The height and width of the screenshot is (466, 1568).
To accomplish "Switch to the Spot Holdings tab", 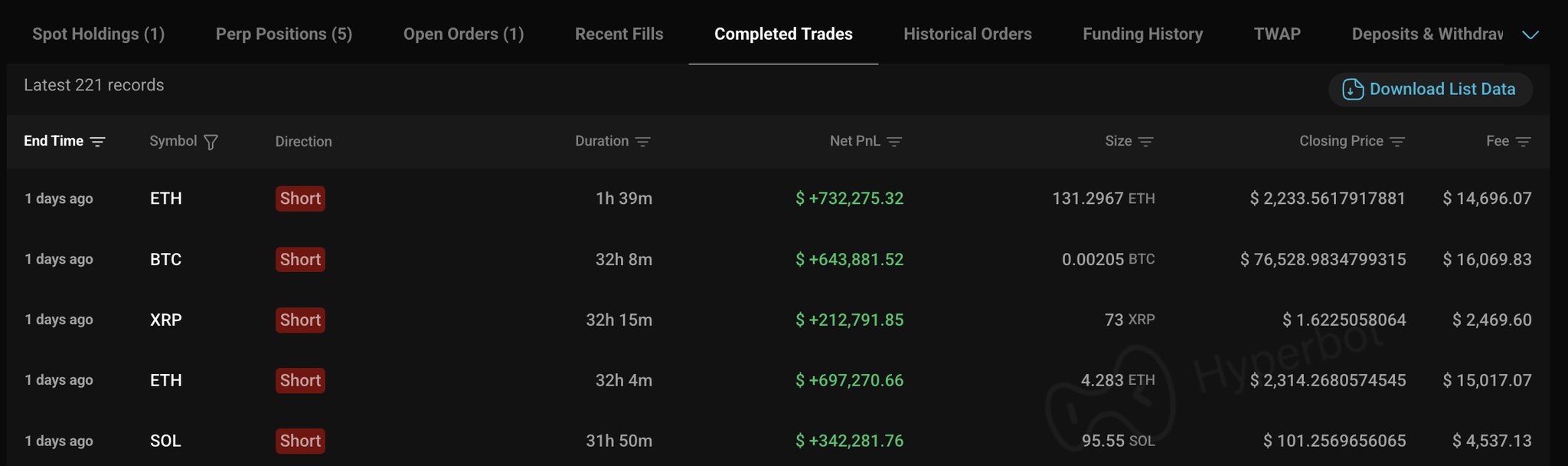I will pos(98,34).
